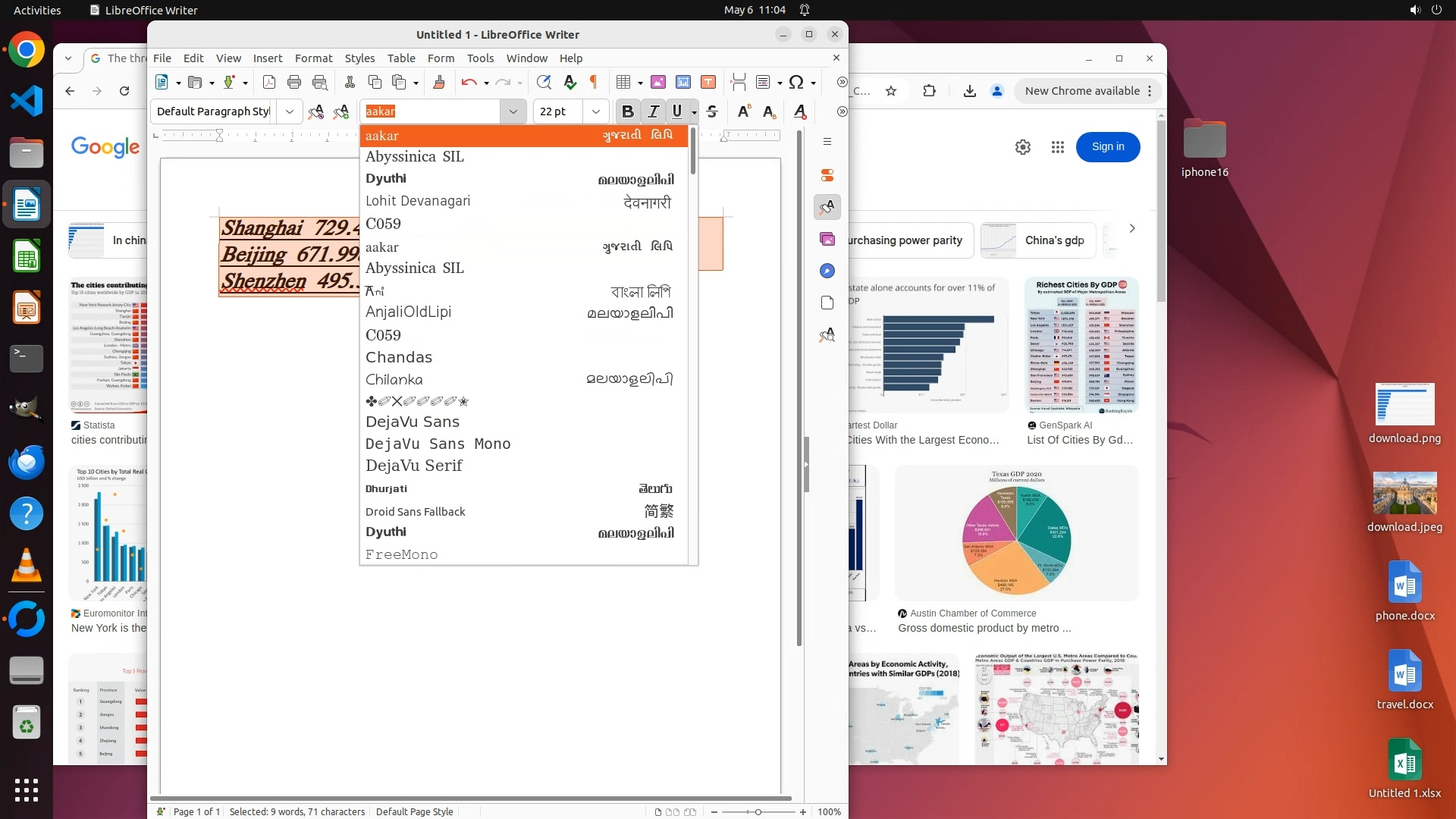Select DejaVu Sans Mono from font list
This screenshot has width=1456, height=819.
(x=438, y=444)
